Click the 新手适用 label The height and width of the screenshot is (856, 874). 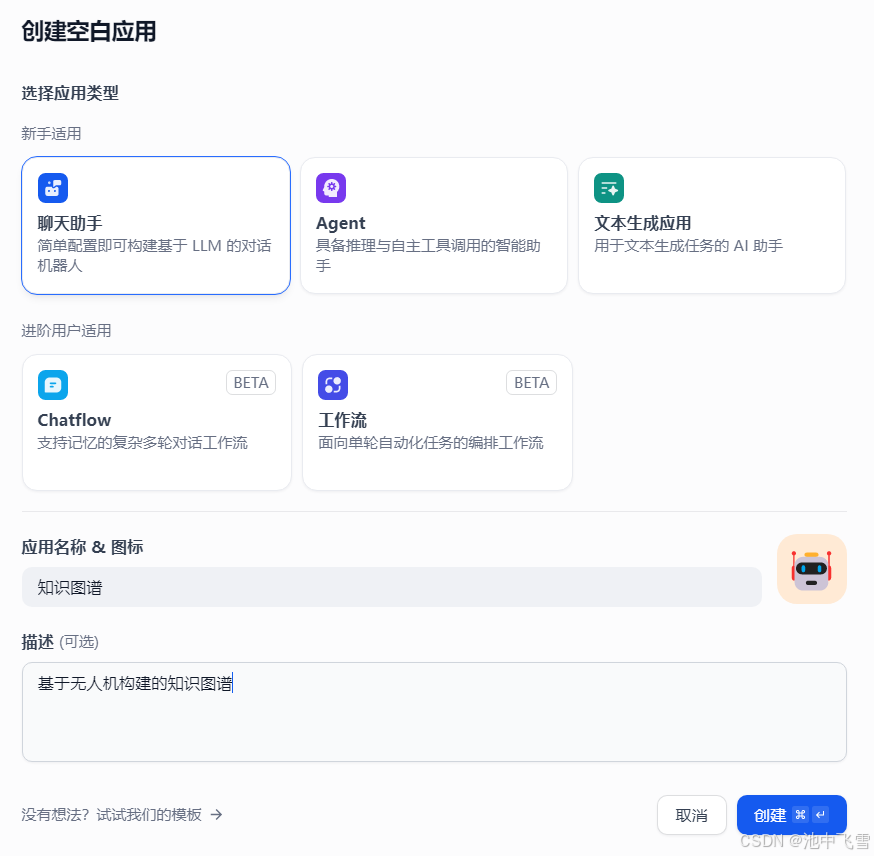51,134
